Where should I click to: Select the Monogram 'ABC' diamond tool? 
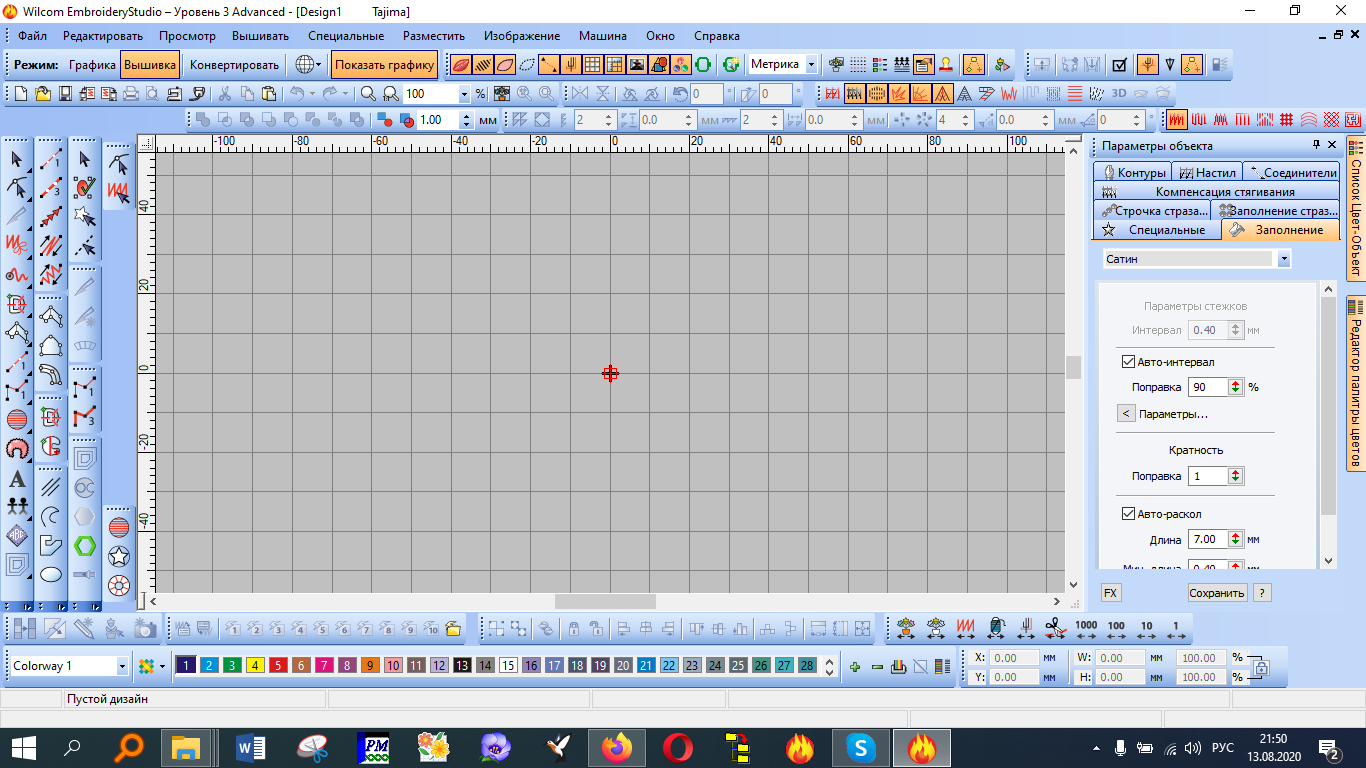17,535
